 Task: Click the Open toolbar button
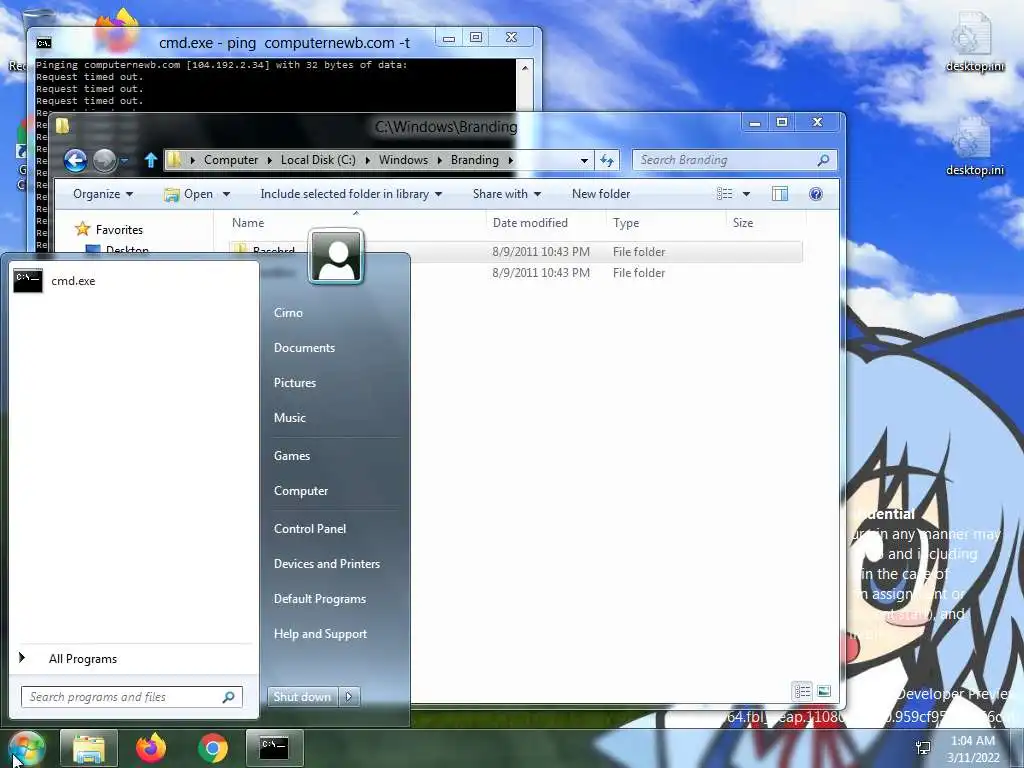(189, 194)
